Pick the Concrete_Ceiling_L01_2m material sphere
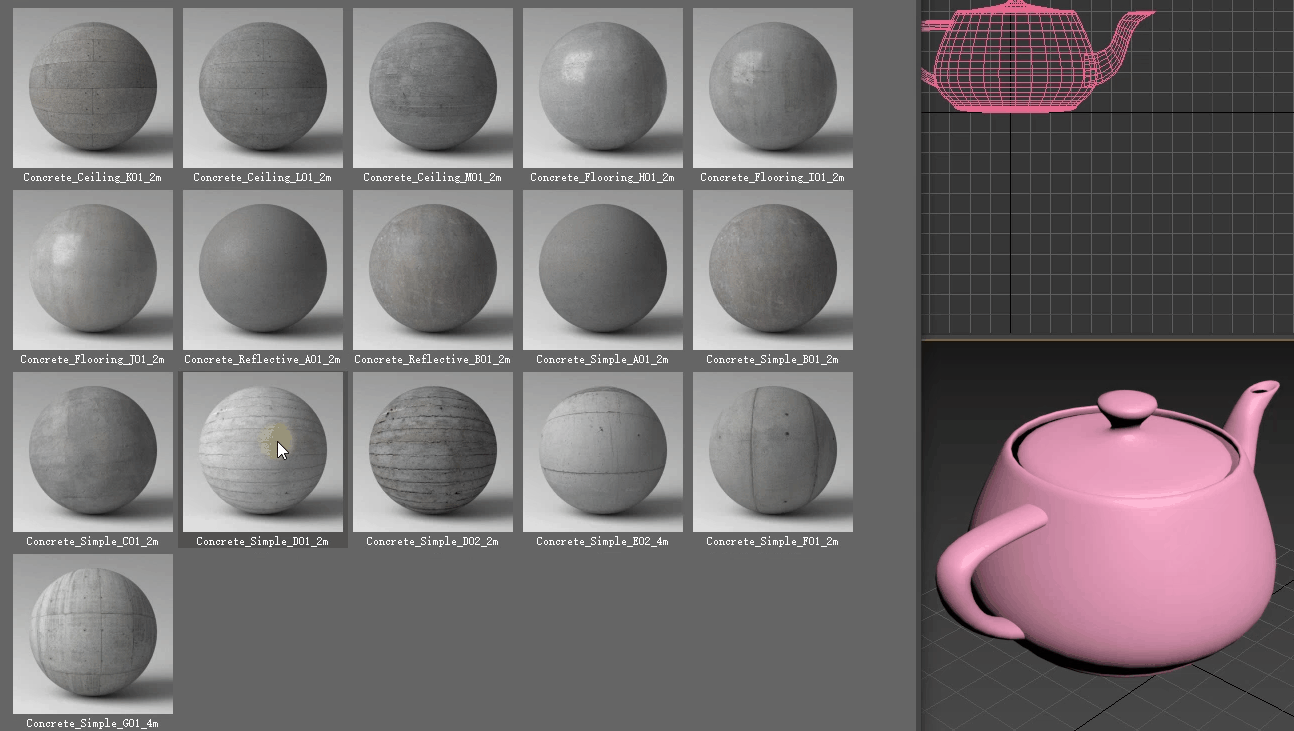The width and height of the screenshot is (1294, 731). 263,88
